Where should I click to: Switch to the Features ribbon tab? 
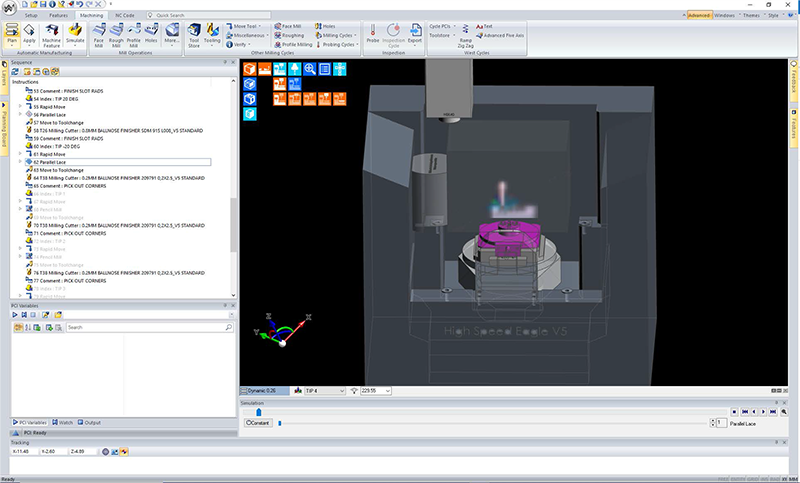pos(58,15)
